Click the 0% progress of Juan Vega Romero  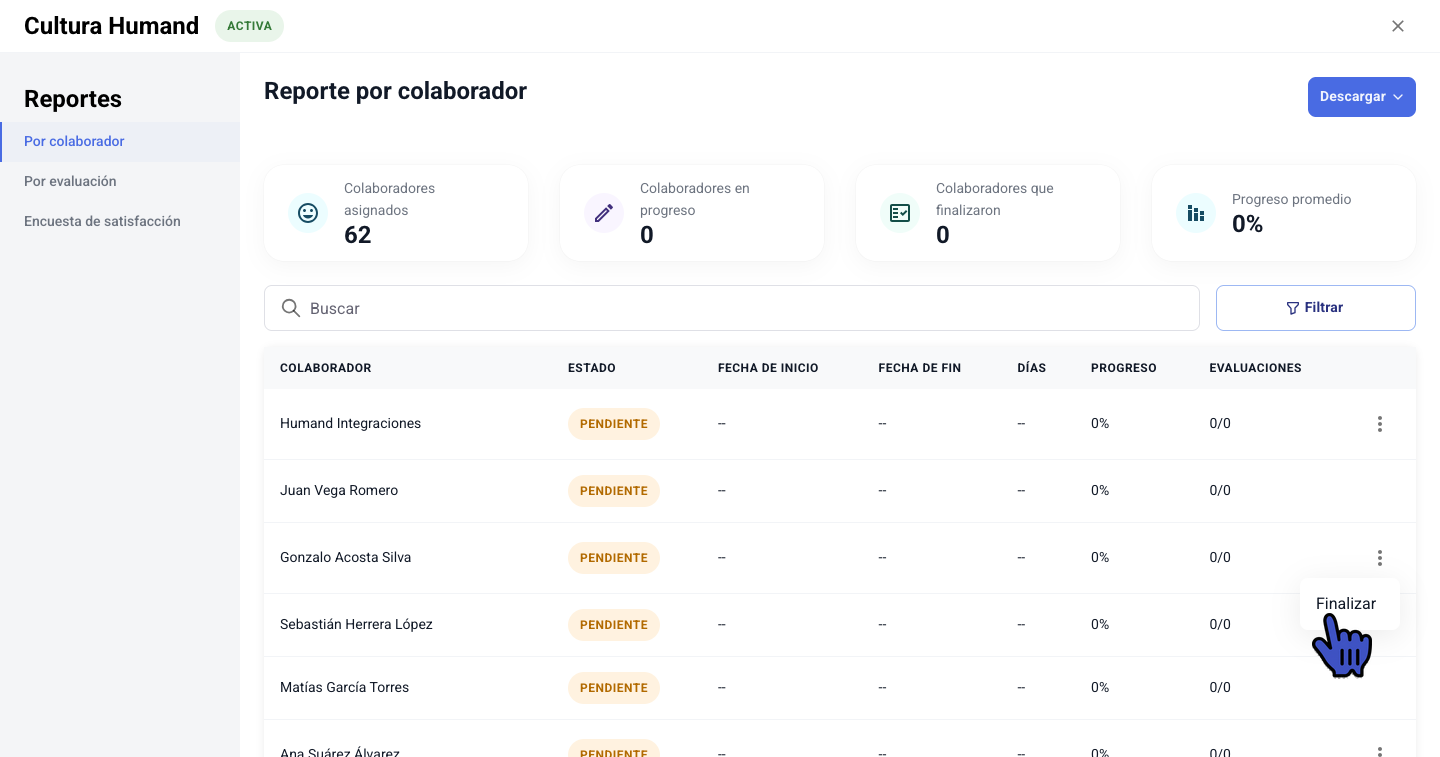coord(1100,491)
